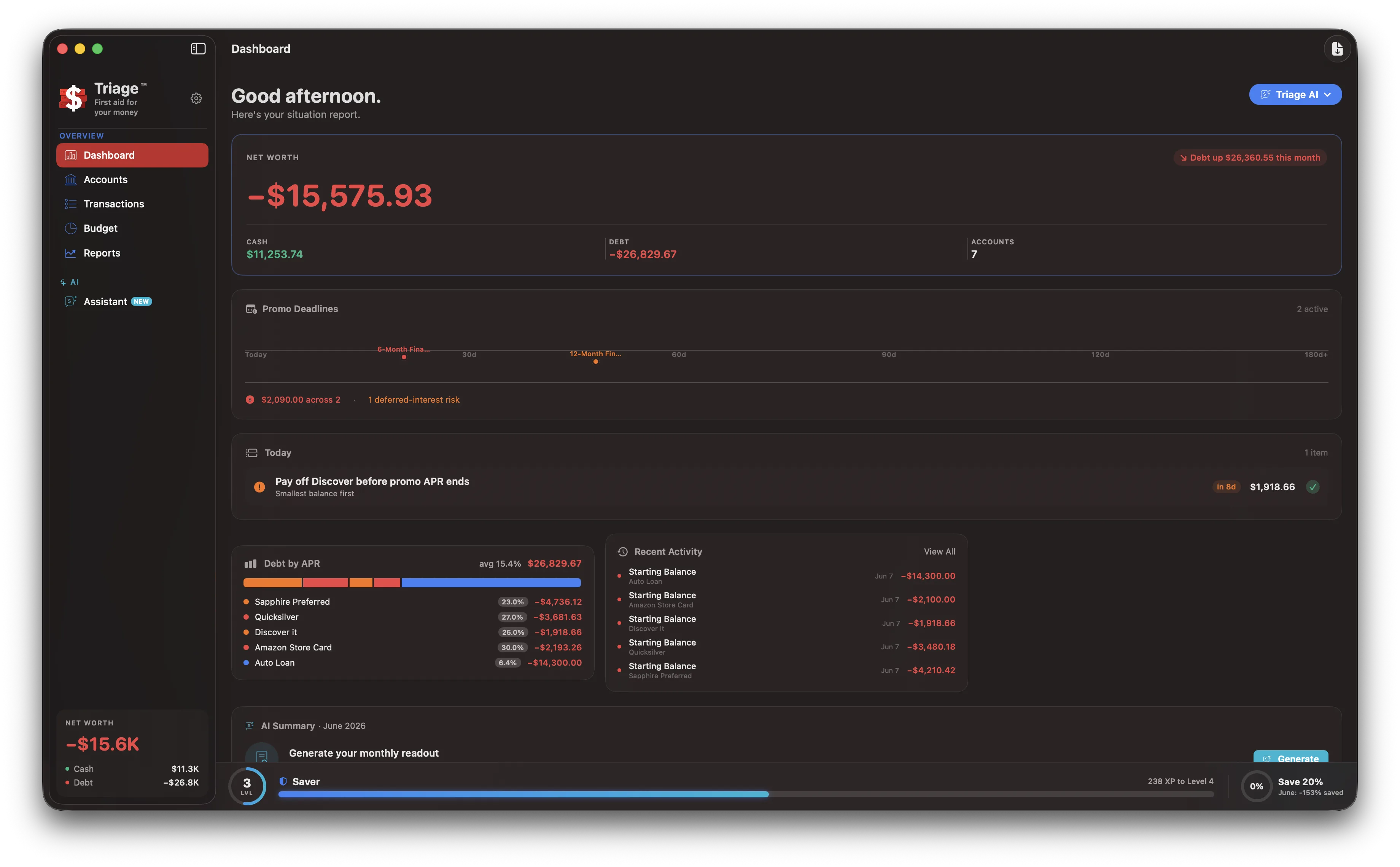Screen dimensions: 1400x867
Task: Click the first orange Debt by APR segment
Action: 272,583
